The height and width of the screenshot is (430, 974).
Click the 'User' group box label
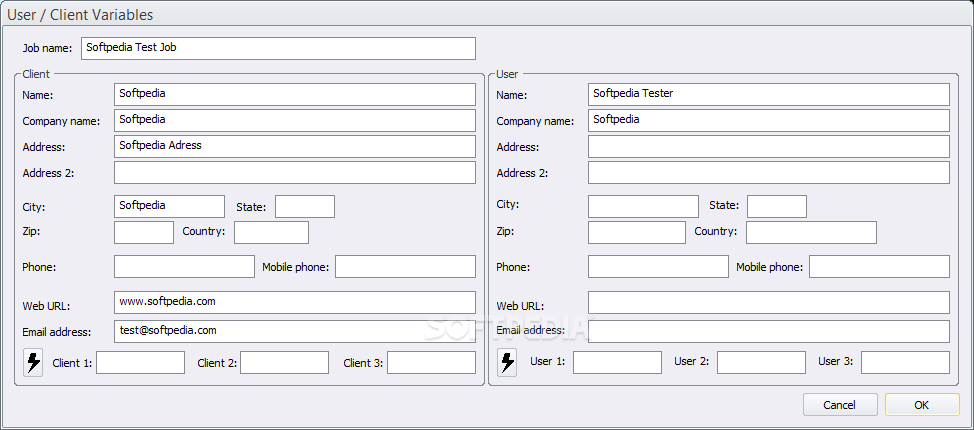507,74
